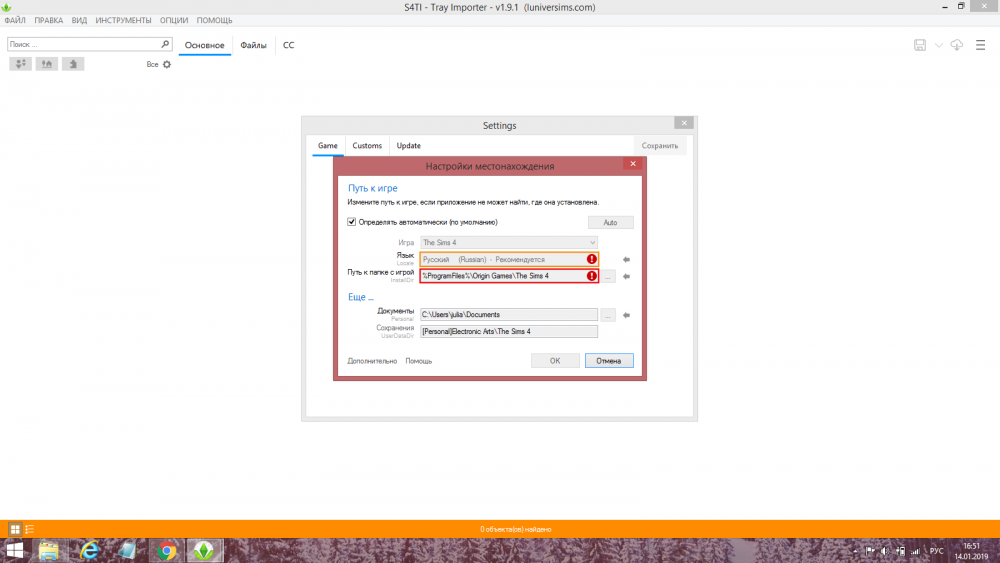Click the magnifier search icon

(x=165, y=44)
